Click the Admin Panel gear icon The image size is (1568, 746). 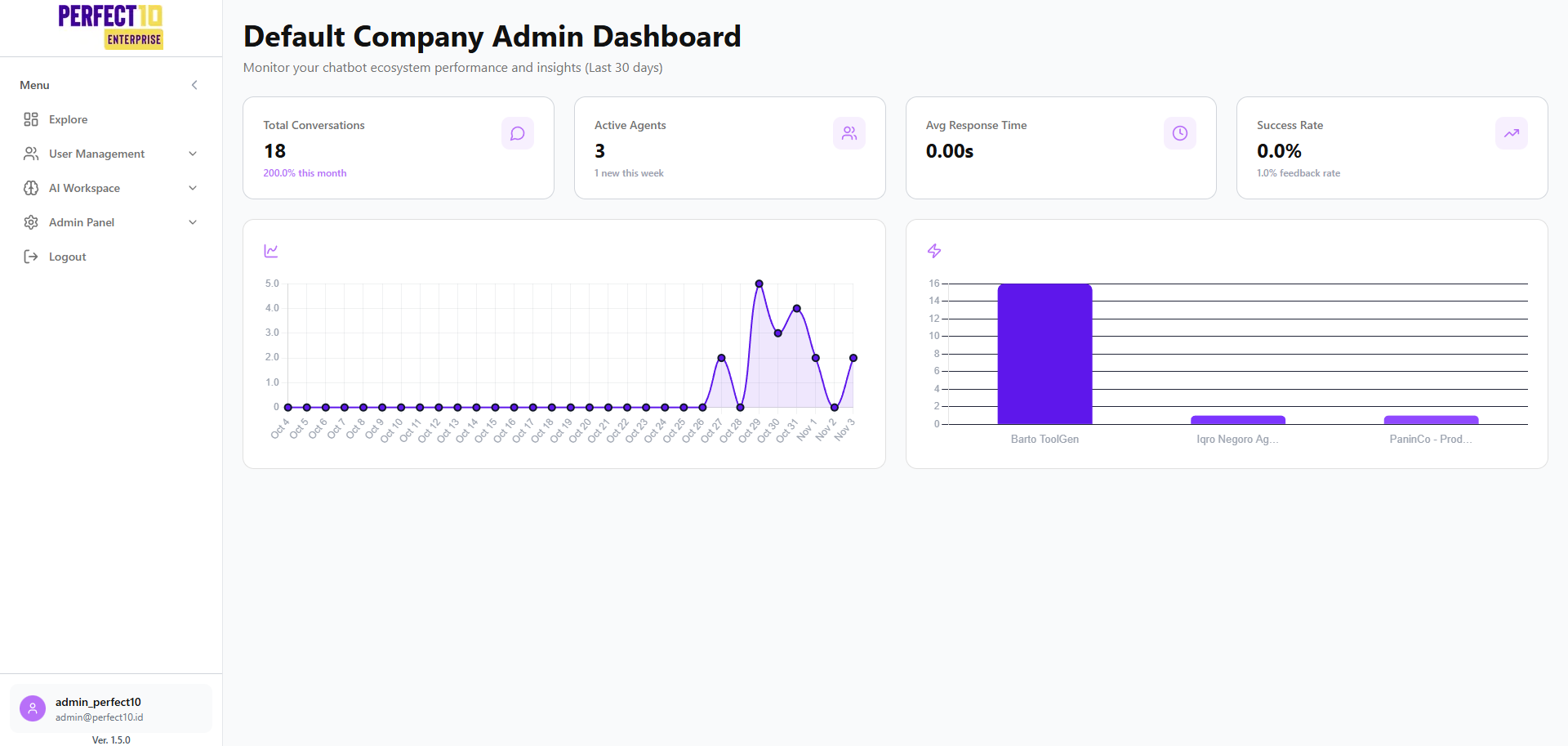[31, 222]
